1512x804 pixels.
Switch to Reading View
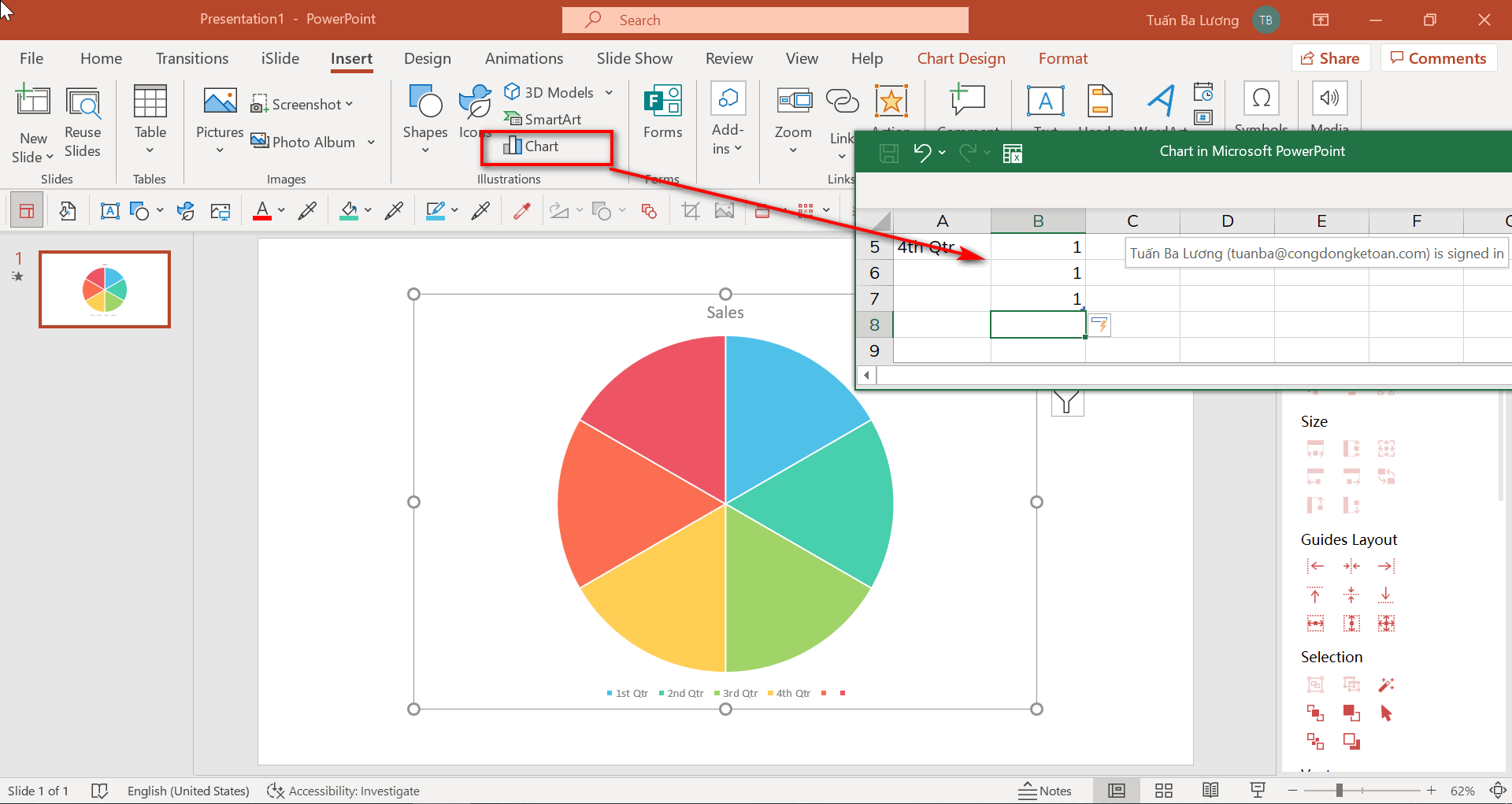pyautogui.click(x=1210, y=791)
